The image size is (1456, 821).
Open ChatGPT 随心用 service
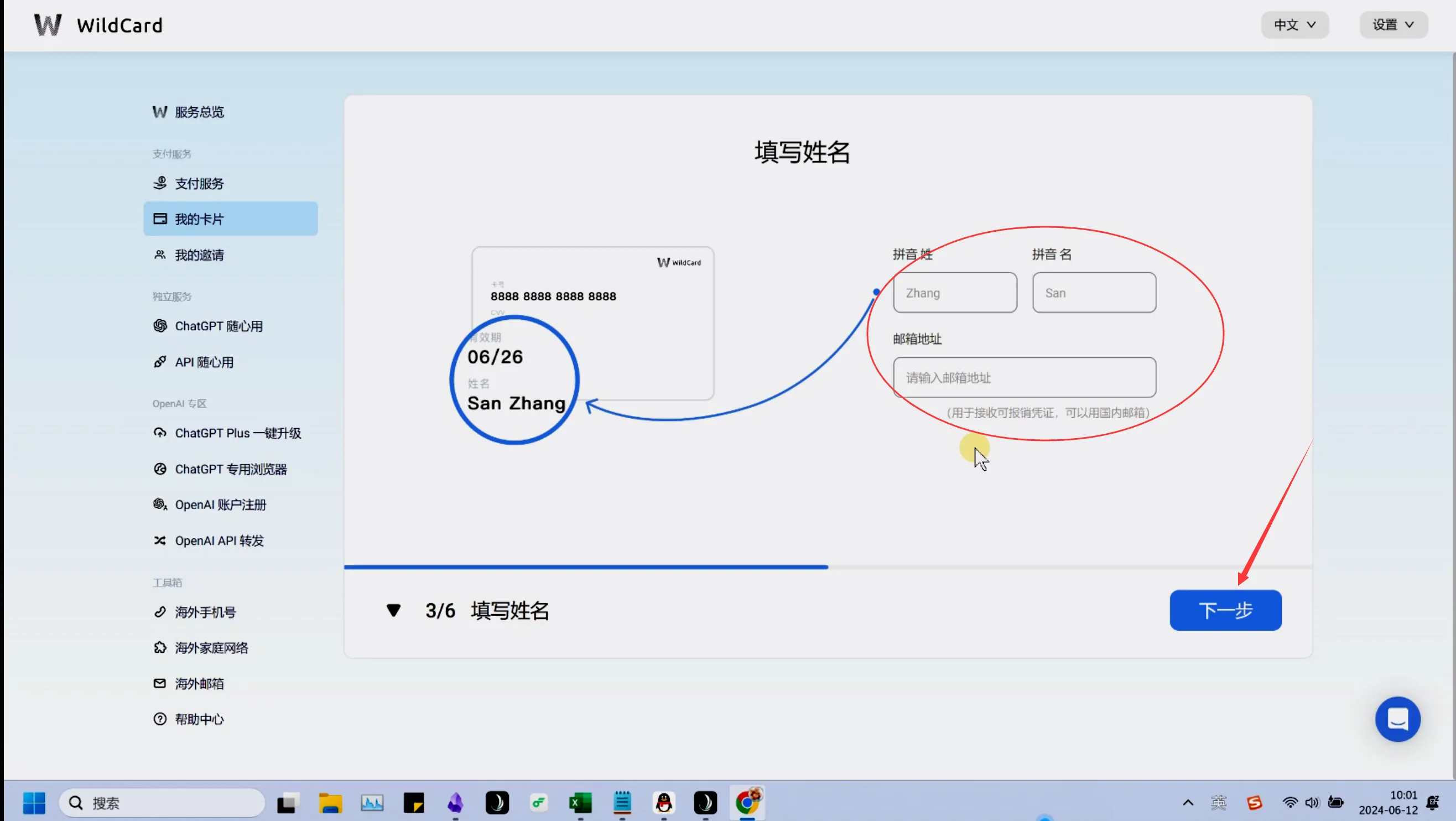219,326
